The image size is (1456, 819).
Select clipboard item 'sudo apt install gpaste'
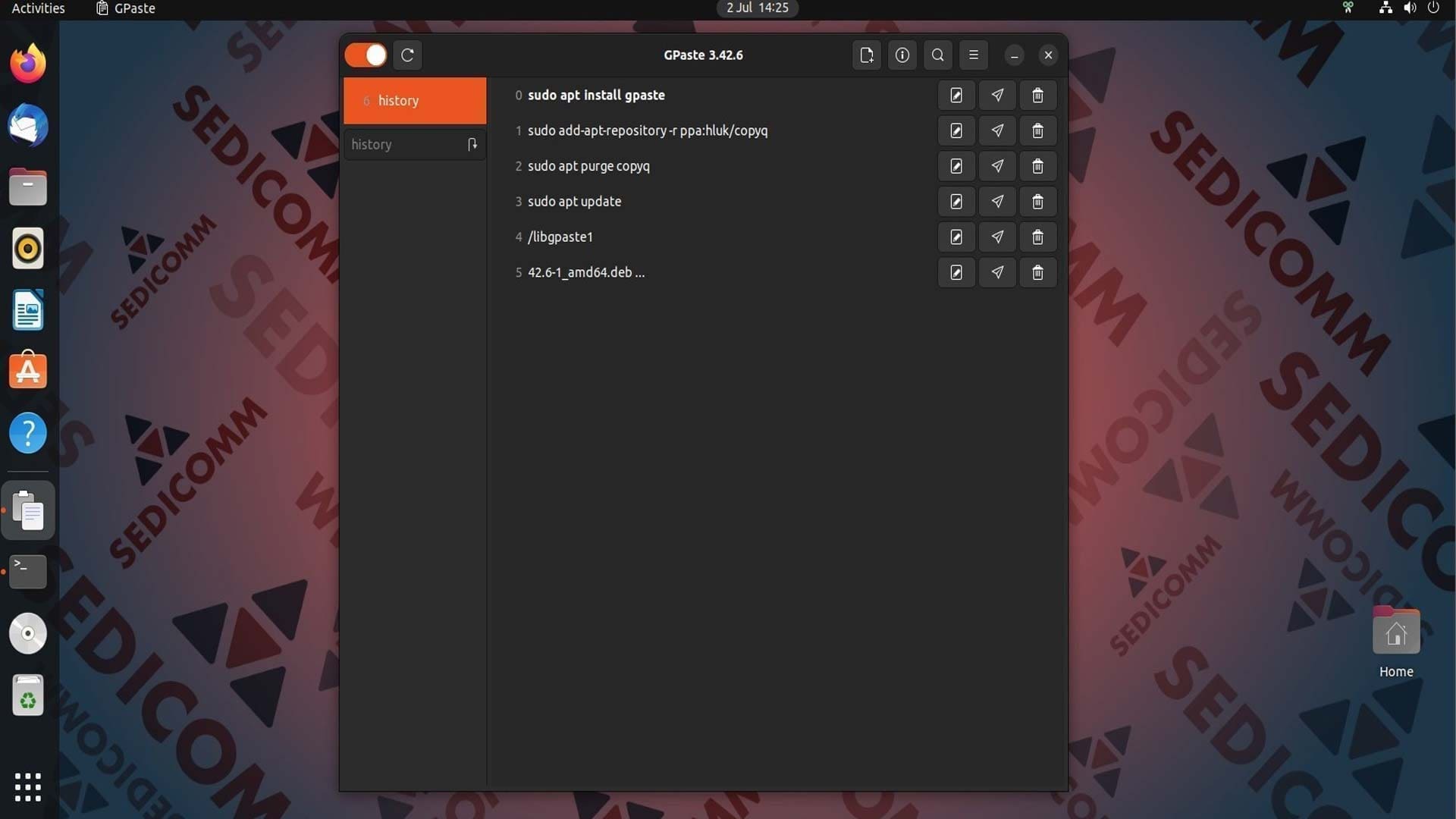pos(596,96)
